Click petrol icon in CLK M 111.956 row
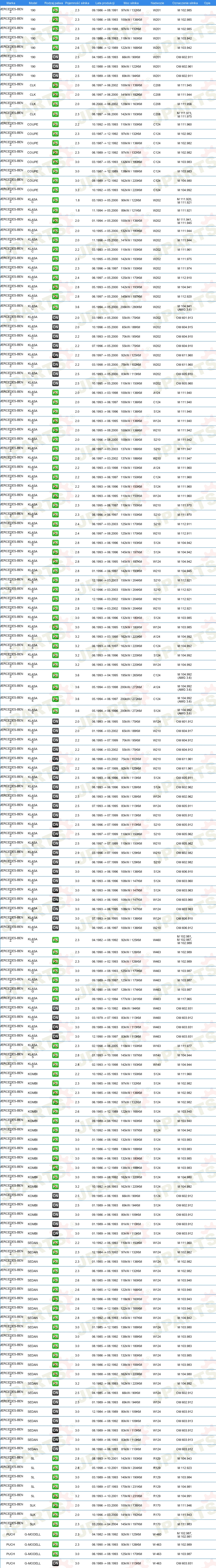Image resolution: width=216 pixels, height=1568 pixels. click(x=56, y=104)
